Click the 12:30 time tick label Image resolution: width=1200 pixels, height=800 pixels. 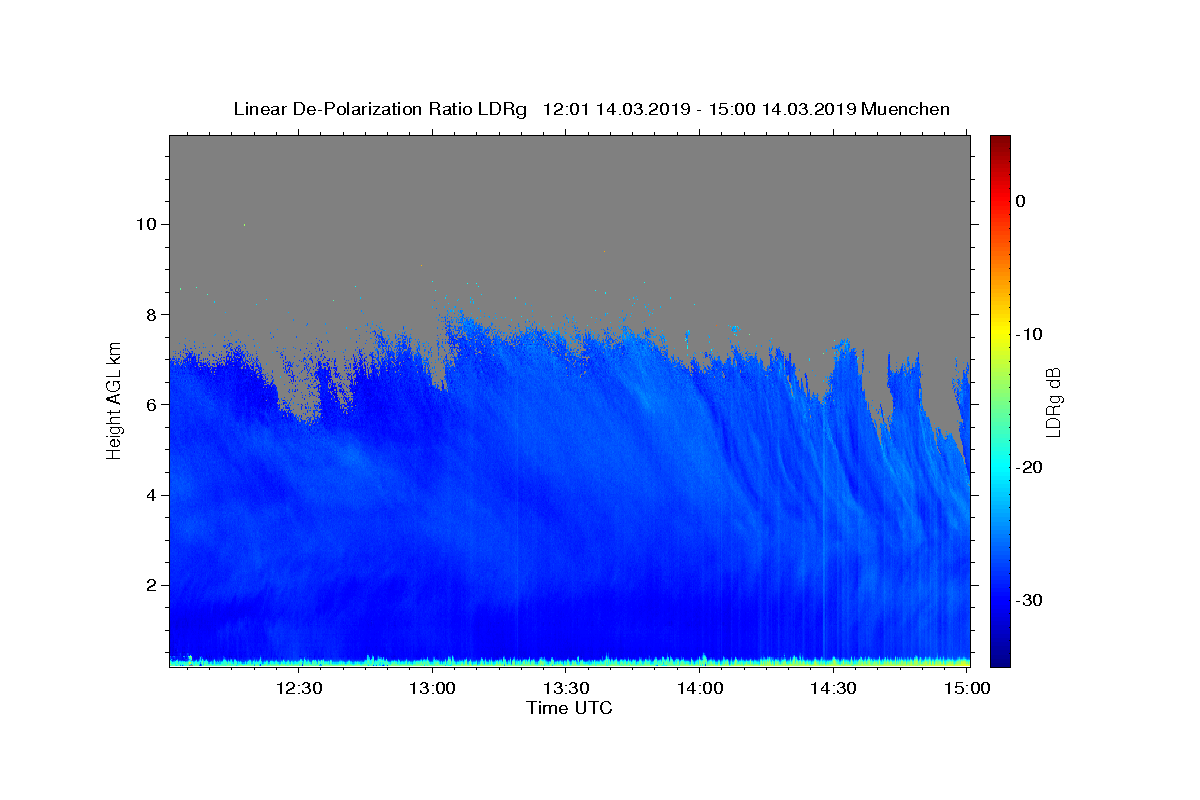pyautogui.click(x=299, y=688)
